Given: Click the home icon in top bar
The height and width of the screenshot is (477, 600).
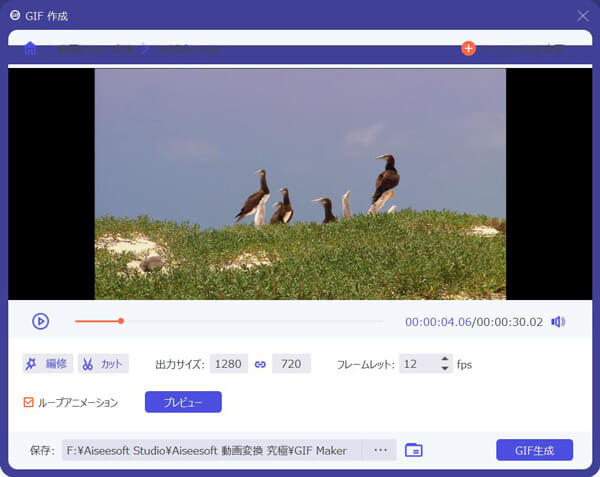Looking at the screenshot, I should tap(30, 48).
